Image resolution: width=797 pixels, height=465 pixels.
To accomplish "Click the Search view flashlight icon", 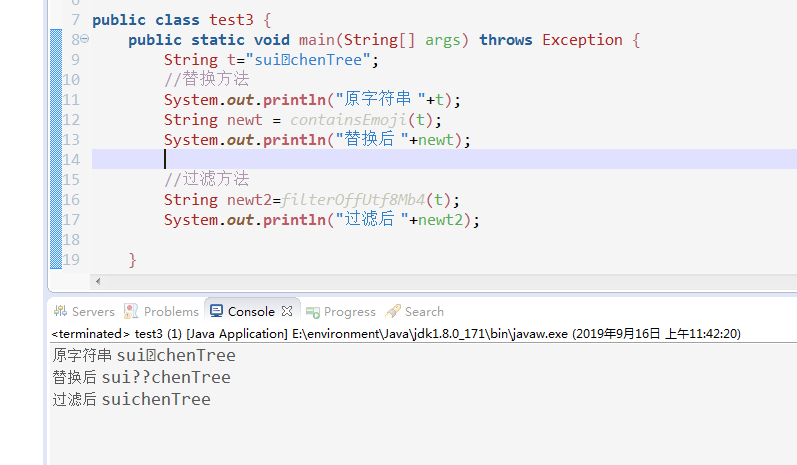I will coord(393,311).
